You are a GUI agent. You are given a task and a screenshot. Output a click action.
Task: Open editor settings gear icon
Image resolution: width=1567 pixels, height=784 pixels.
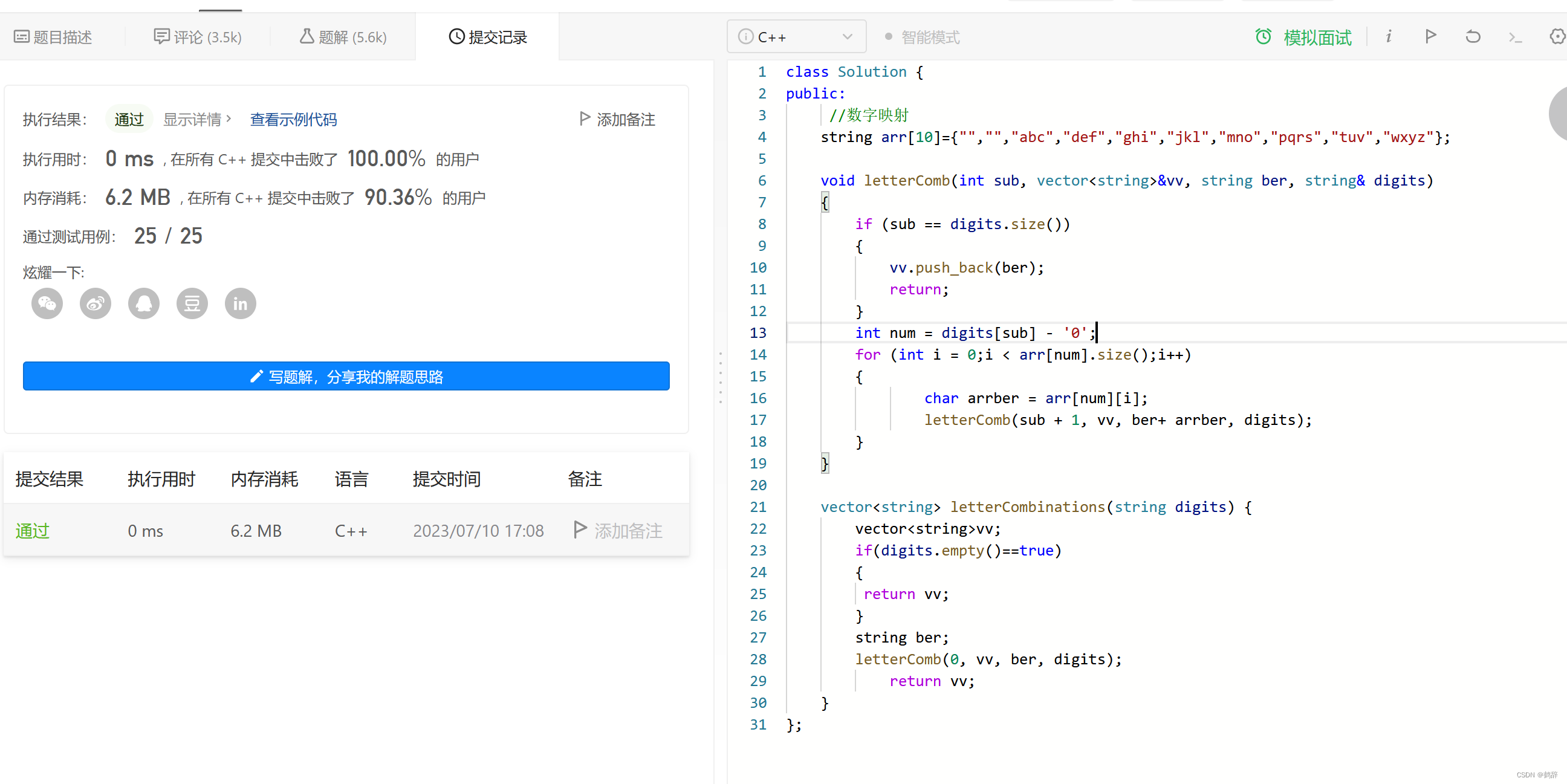coord(1557,36)
